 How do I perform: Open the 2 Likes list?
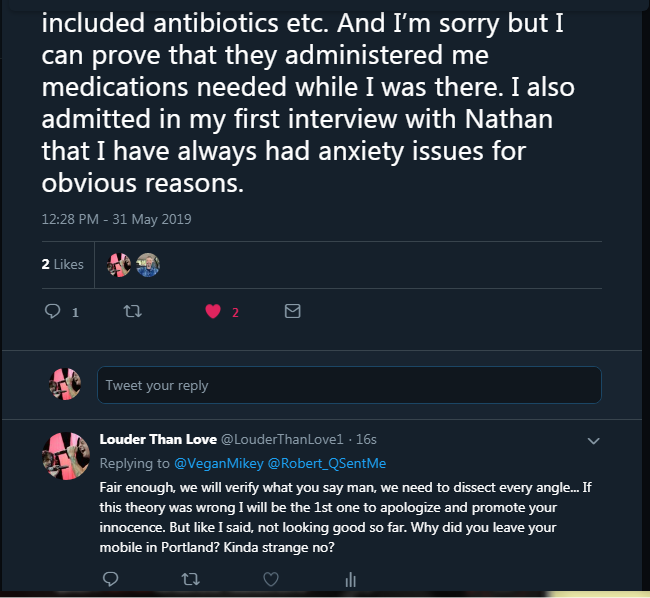click(62, 264)
